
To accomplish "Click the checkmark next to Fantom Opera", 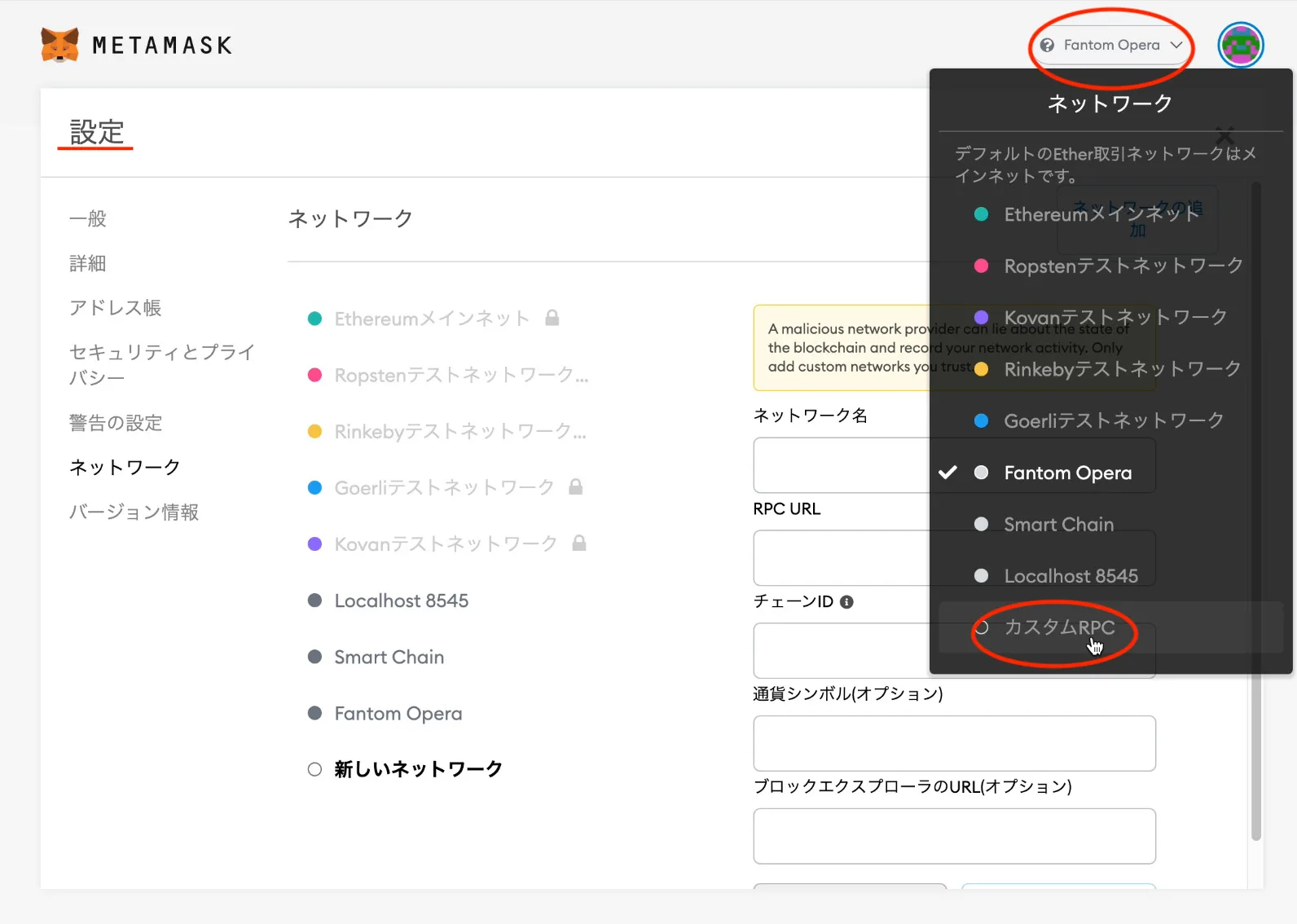I will (947, 473).
